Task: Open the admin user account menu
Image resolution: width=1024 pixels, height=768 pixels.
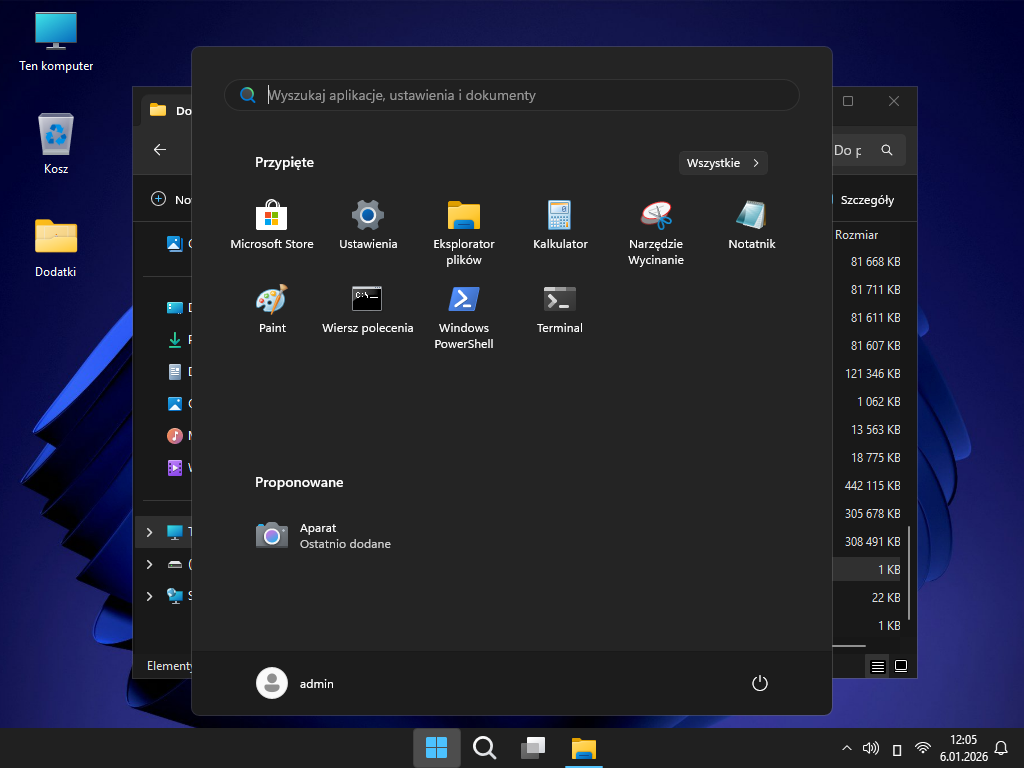Action: coord(296,683)
